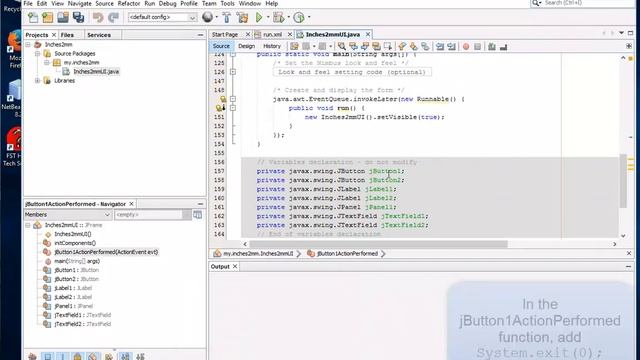Viewport: 640px width, 360px height.
Task: Click the editor vertical scrollbar thumb
Action: [623, 181]
